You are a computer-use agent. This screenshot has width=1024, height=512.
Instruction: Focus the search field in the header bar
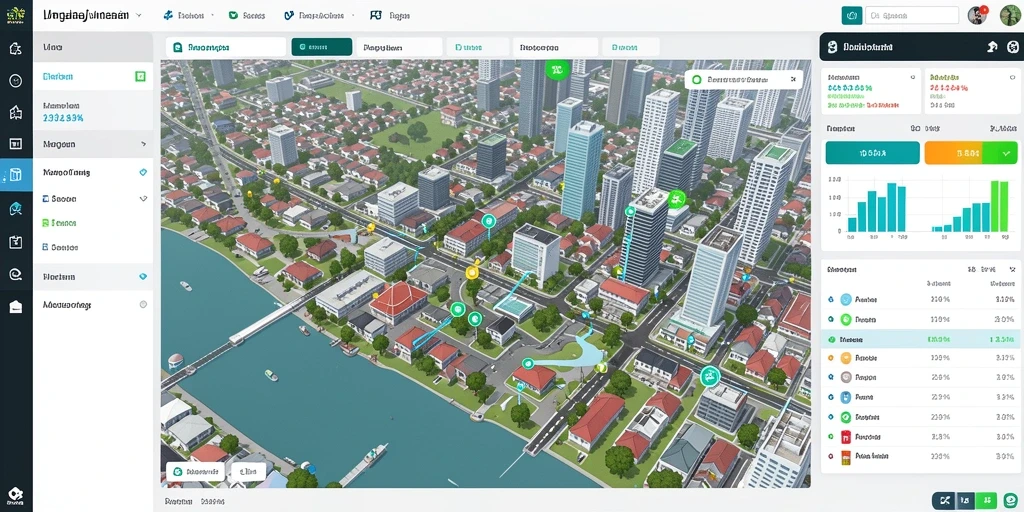[912, 15]
